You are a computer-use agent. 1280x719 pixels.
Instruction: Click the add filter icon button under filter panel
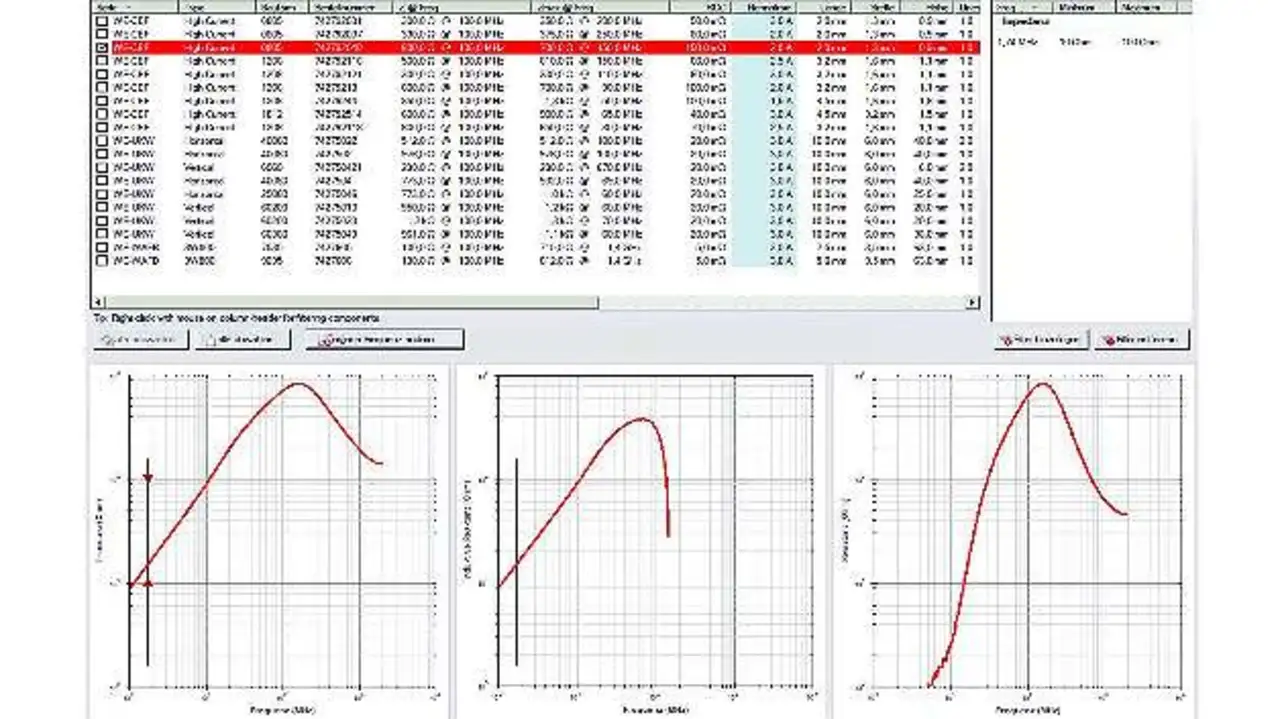(1006, 340)
